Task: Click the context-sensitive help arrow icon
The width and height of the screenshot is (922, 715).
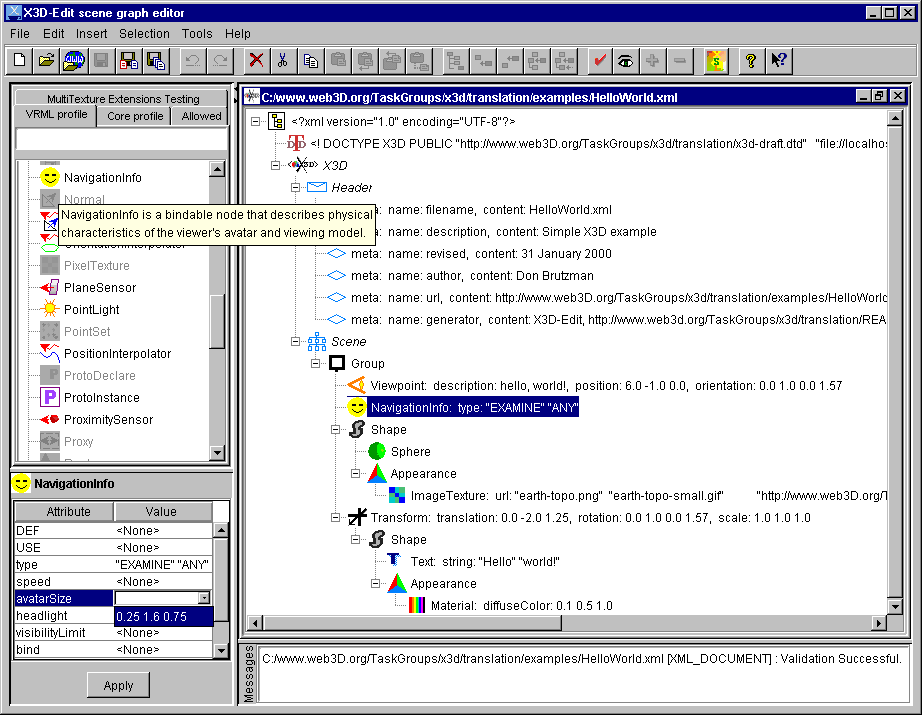Action: 779,61
